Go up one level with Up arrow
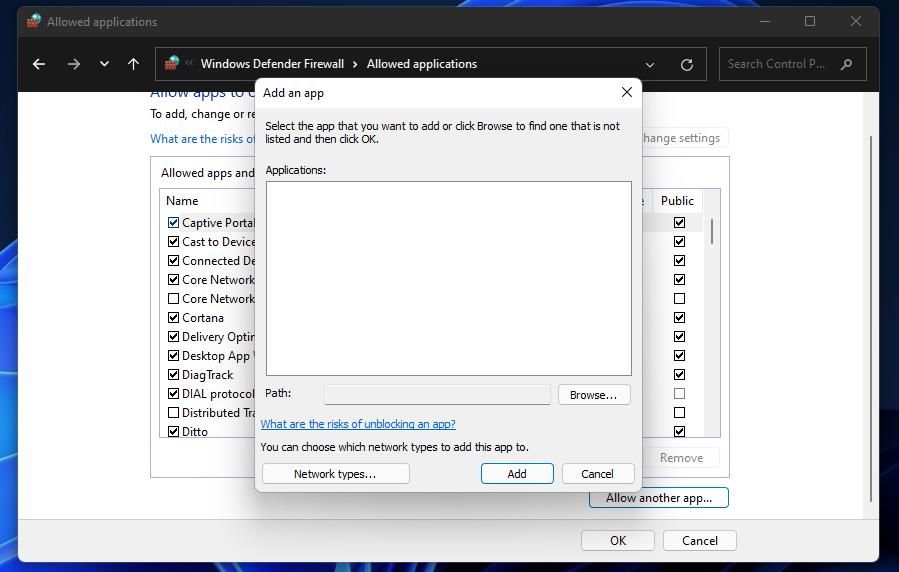 coord(133,64)
